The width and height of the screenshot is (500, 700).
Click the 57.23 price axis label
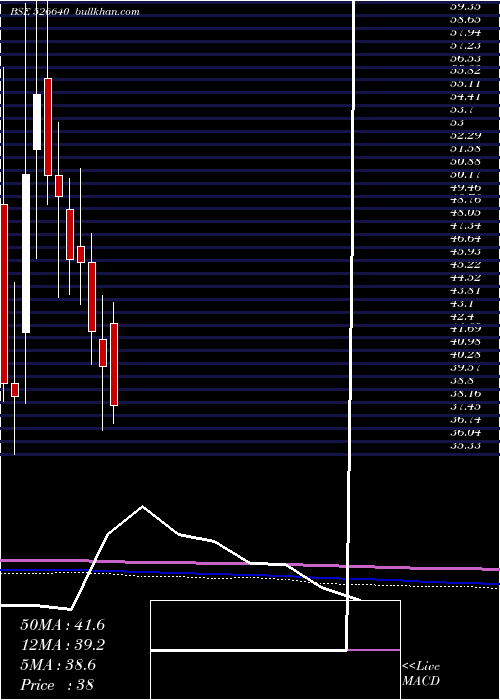[x=465, y=45]
